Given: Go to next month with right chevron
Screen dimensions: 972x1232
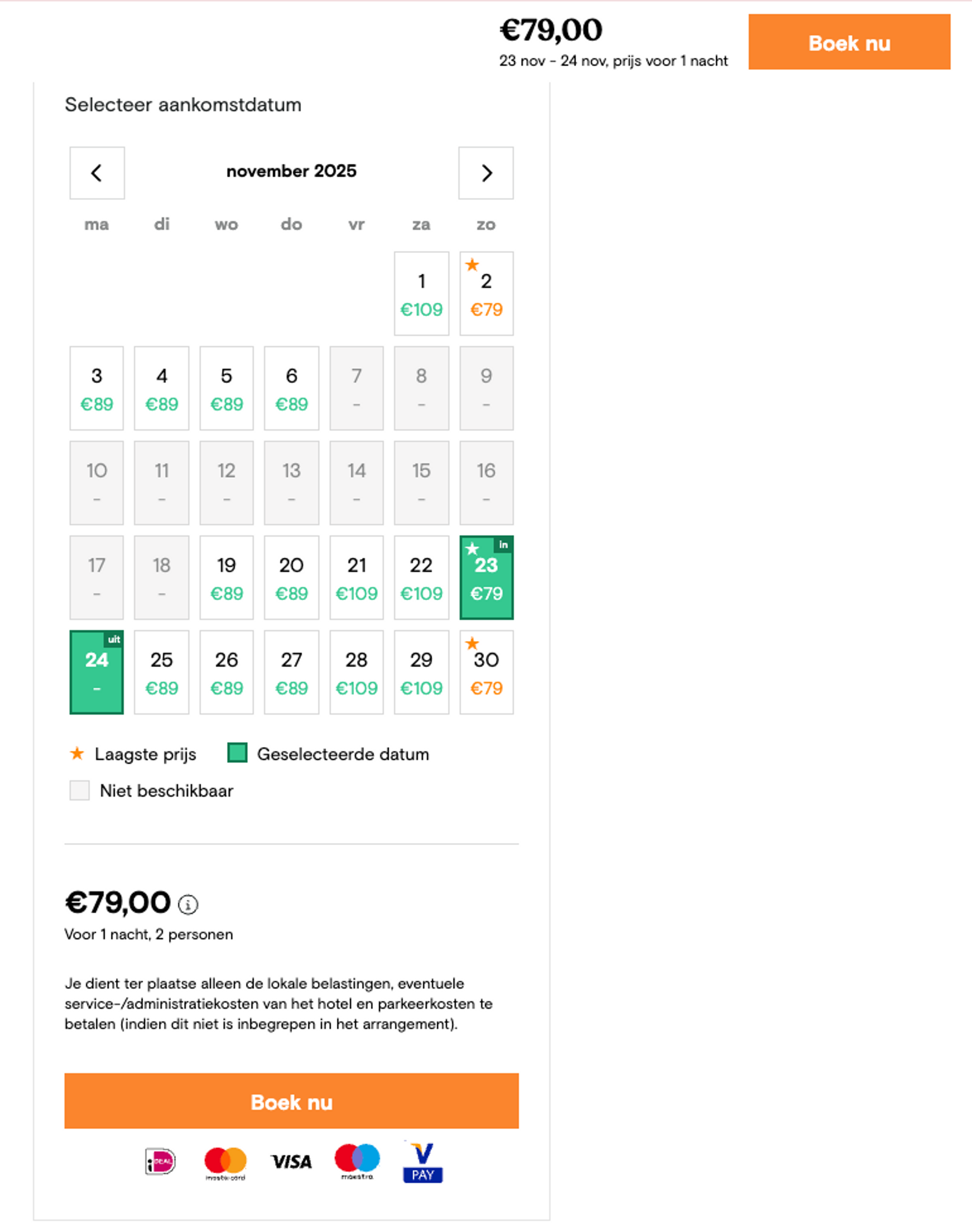Looking at the screenshot, I should (x=485, y=173).
